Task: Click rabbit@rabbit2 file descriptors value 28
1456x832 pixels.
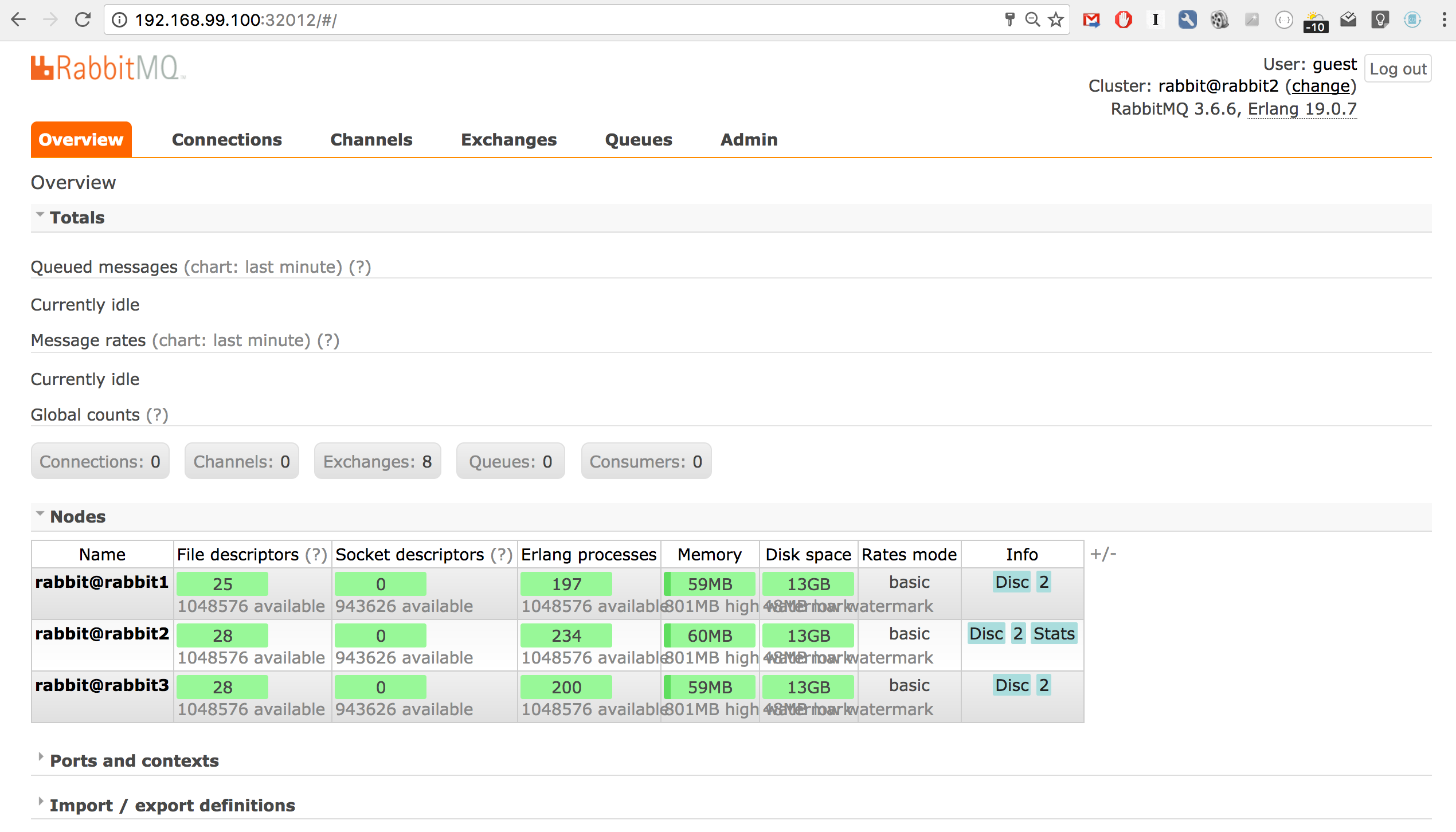Action: (222, 635)
